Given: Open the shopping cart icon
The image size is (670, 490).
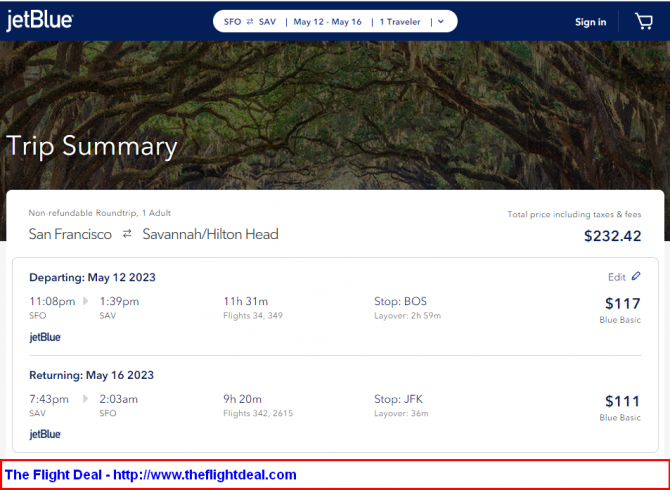Looking at the screenshot, I should (644, 21).
